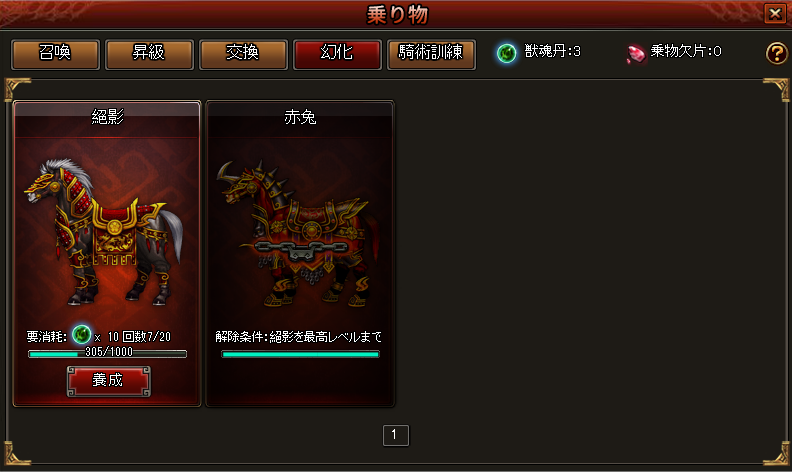Select the locked 赤兔 horse image
The height and width of the screenshot is (472, 792).
pyautogui.click(x=299, y=233)
